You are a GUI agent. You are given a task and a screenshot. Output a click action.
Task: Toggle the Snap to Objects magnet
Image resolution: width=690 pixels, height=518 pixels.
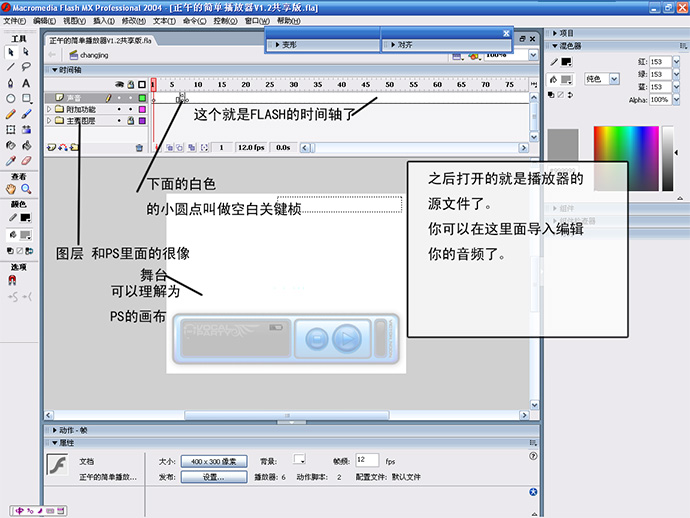pyautogui.click(x=12, y=280)
